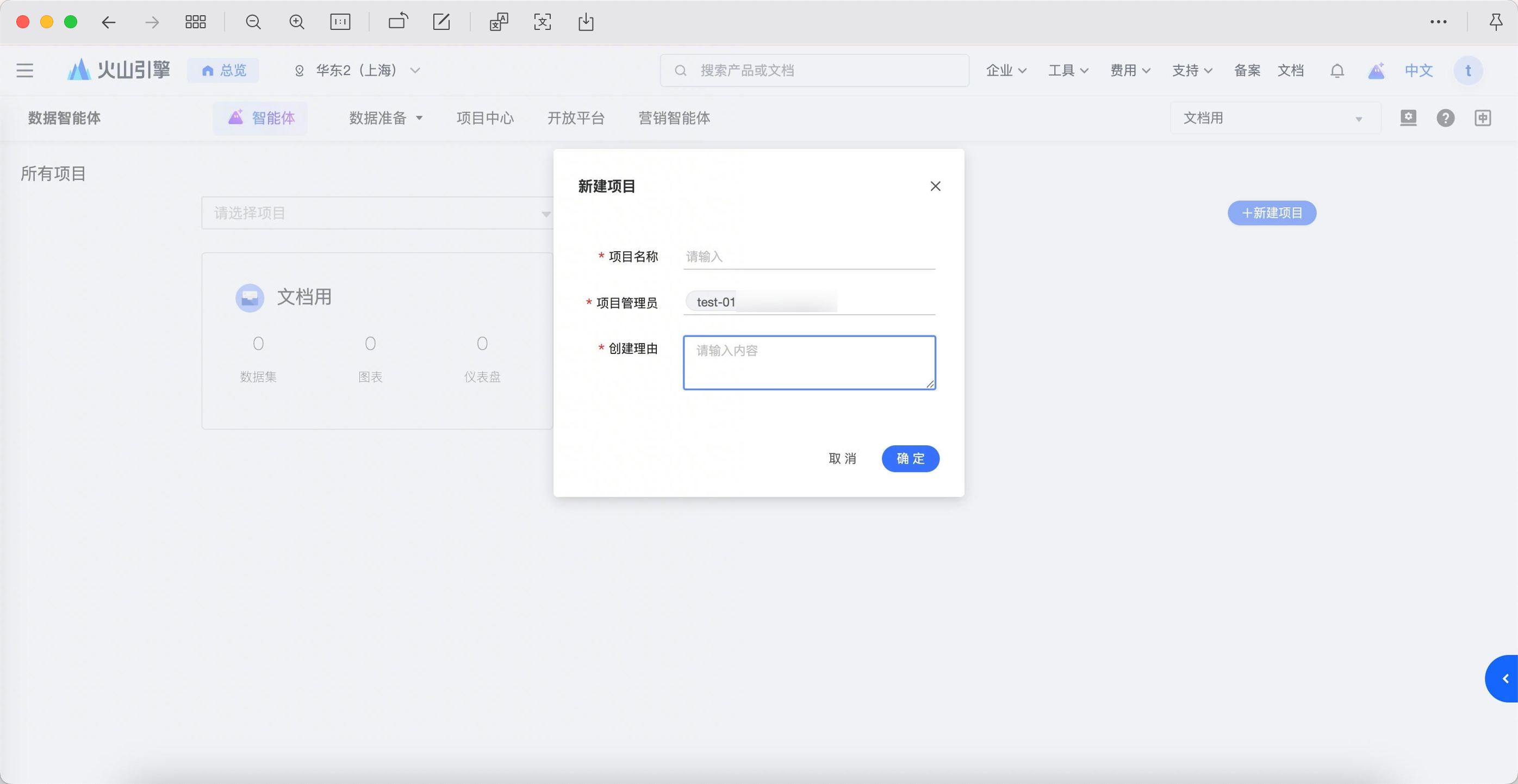Pin the window with pin icon

pyautogui.click(x=1496, y=22)
